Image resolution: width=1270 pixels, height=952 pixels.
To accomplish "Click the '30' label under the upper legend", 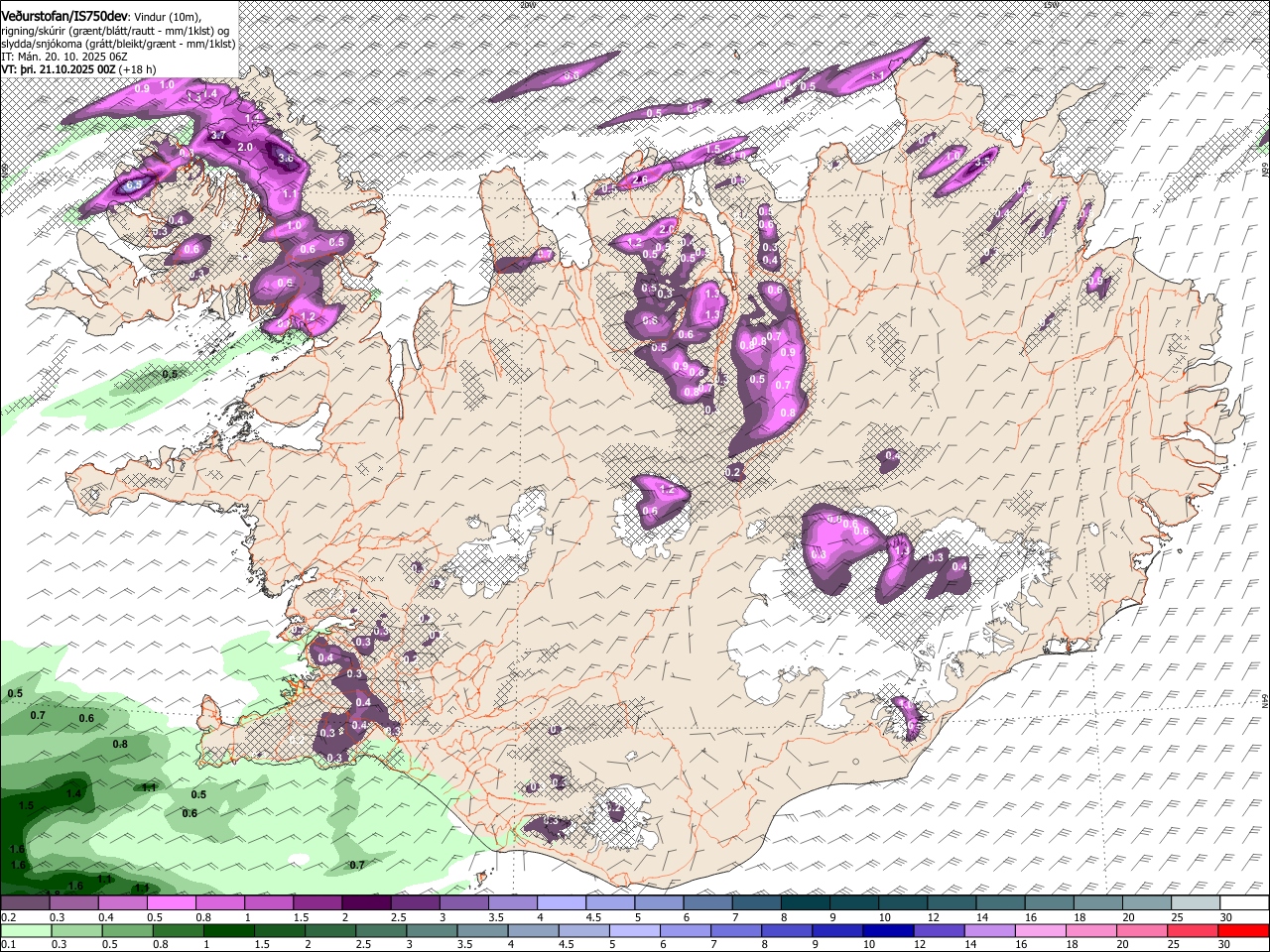I will [x=1226, y=917].
